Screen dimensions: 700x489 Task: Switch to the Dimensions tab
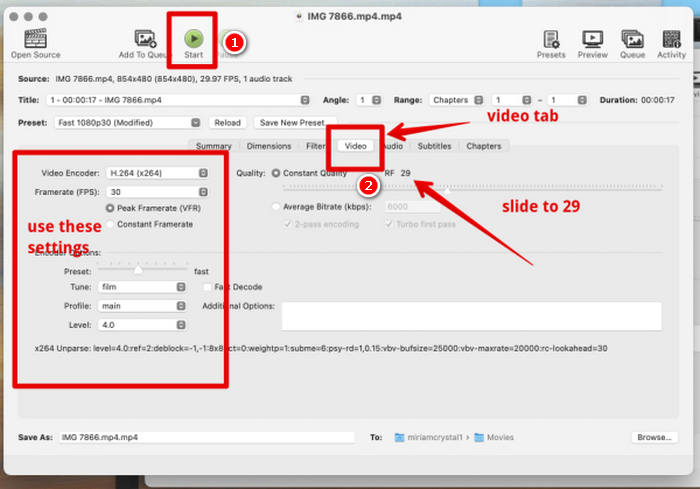pos(269,146)
